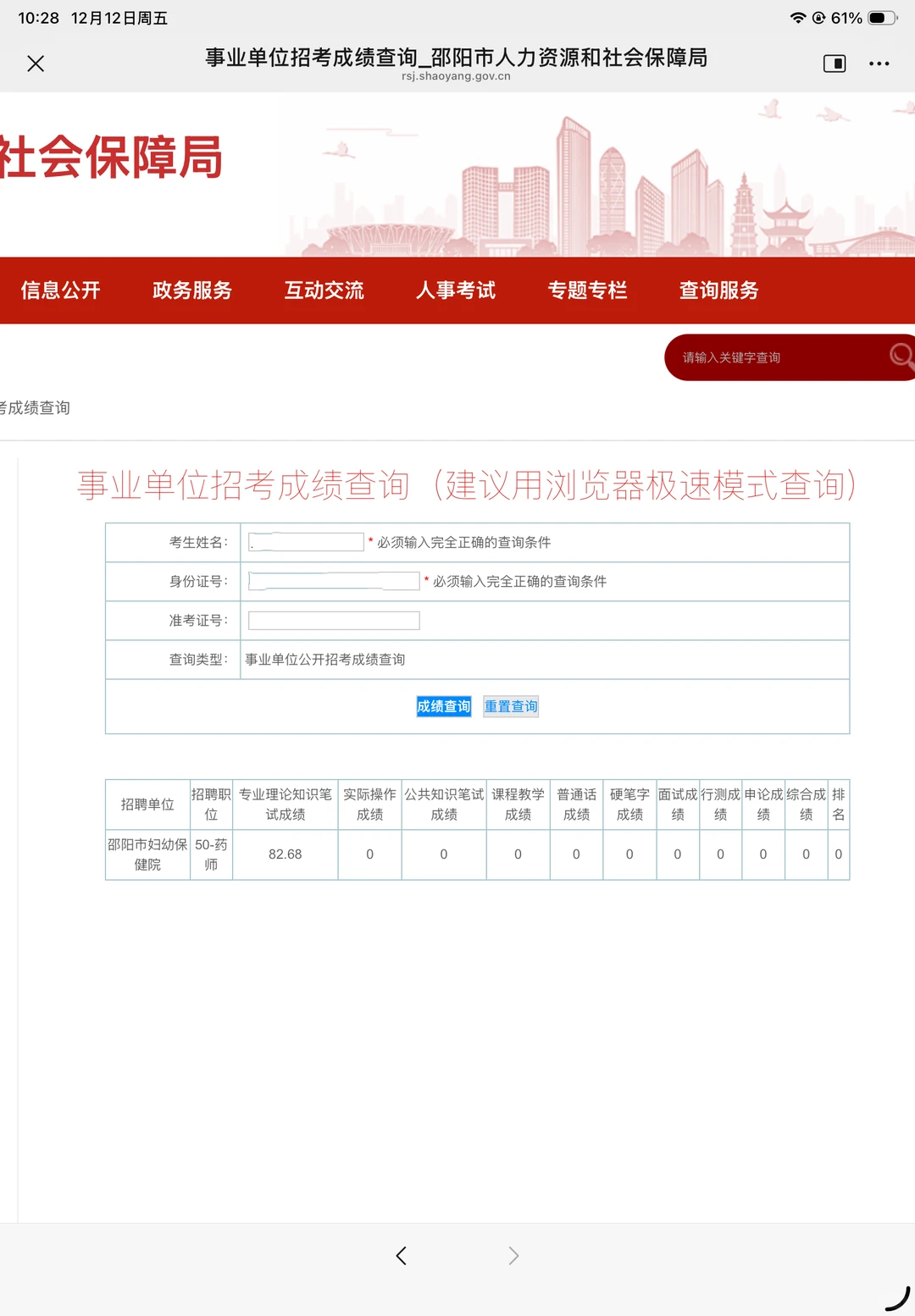Click the 成绩查询 button

coord(442,705)
